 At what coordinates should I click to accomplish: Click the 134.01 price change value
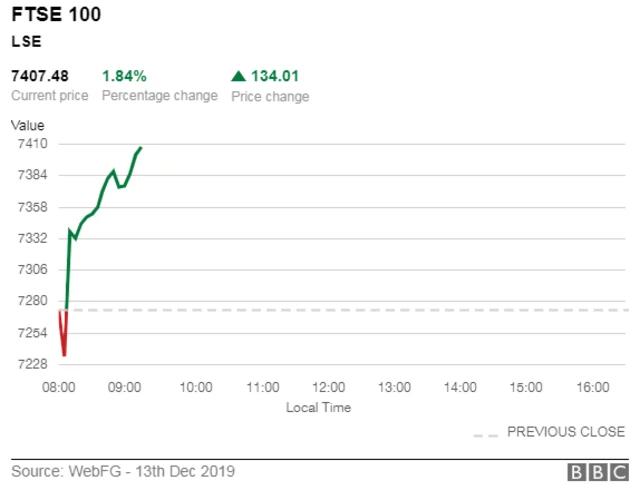[x=276, y=76]
